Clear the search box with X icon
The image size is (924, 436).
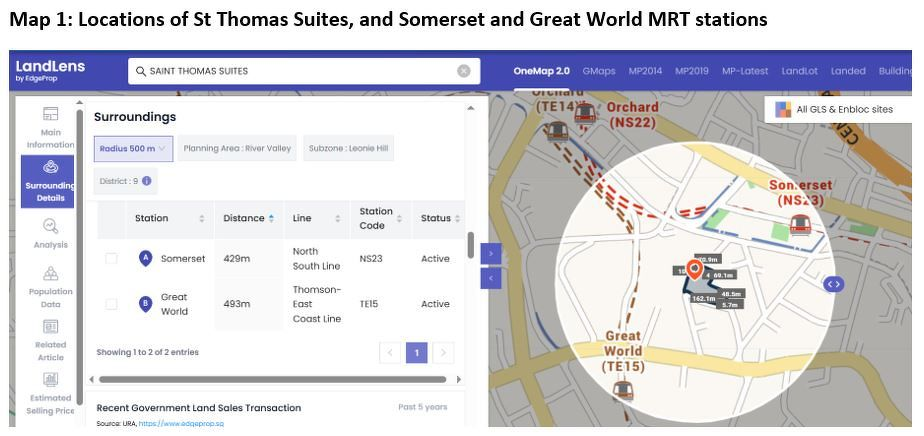coord(464,71)
